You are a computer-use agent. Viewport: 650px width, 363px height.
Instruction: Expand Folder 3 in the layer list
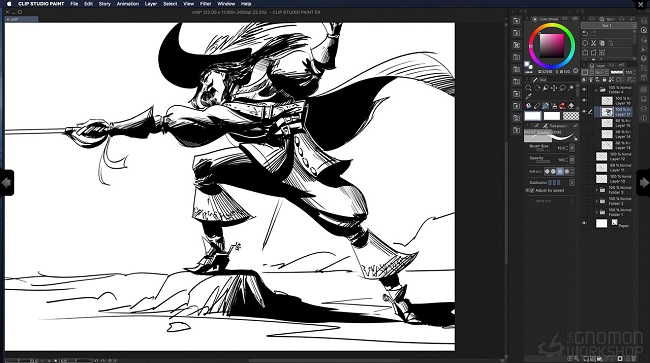[x=597, y=190]
